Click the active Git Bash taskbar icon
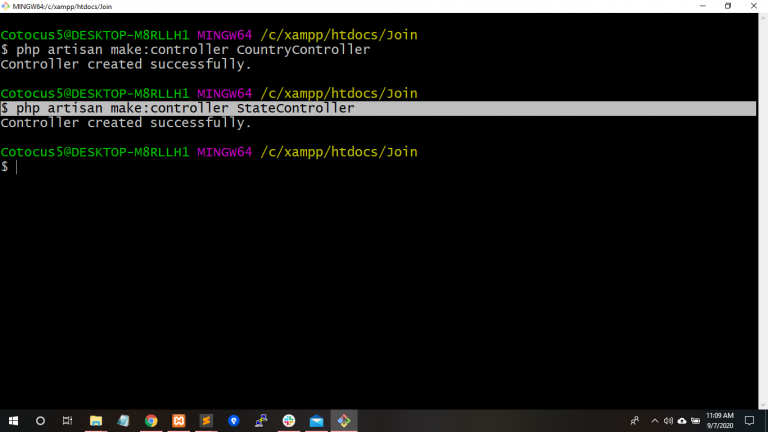Viewport: 768px width, 432px height. (344, 420)
